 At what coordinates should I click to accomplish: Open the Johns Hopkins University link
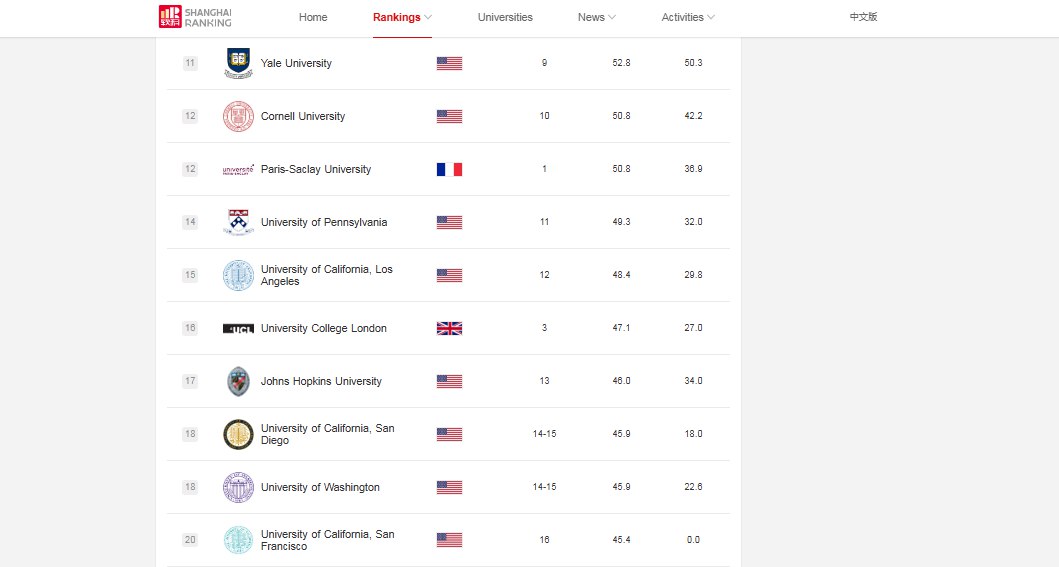pos(321,381)
